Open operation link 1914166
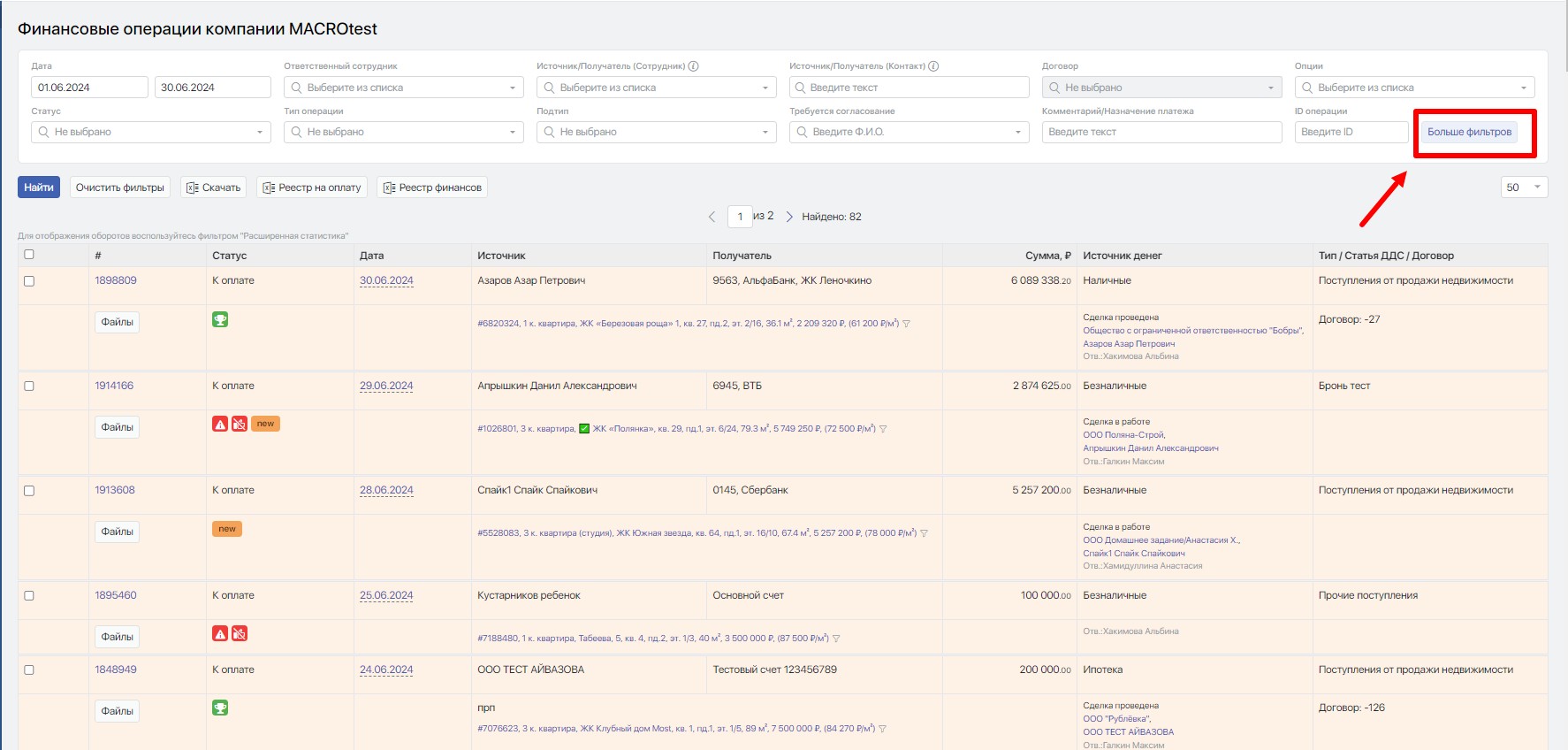The height and width of the screenshot is (750, 1568). pyautogui.click(x=114, y=386)
